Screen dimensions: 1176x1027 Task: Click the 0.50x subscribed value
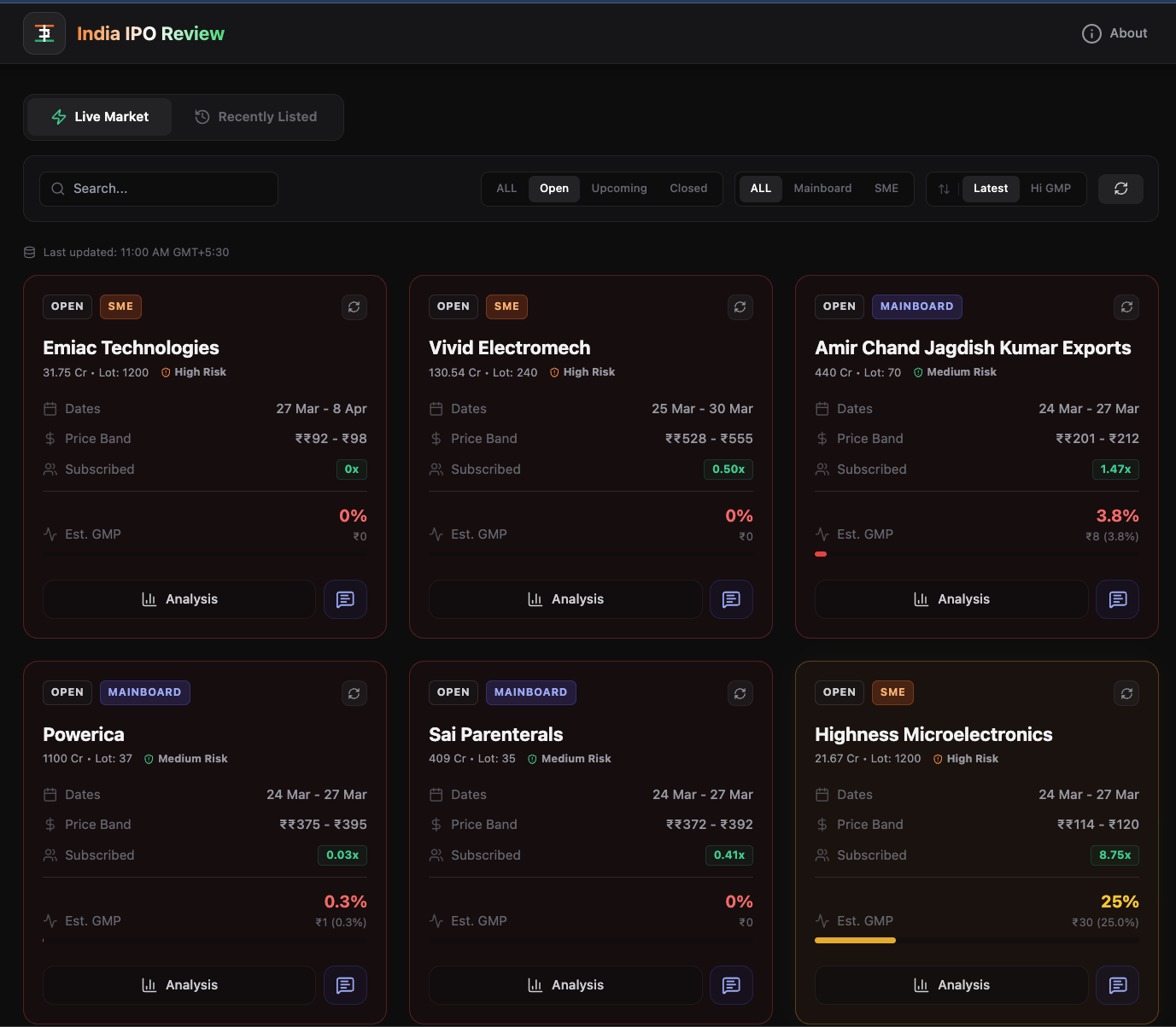coord(728,469)
